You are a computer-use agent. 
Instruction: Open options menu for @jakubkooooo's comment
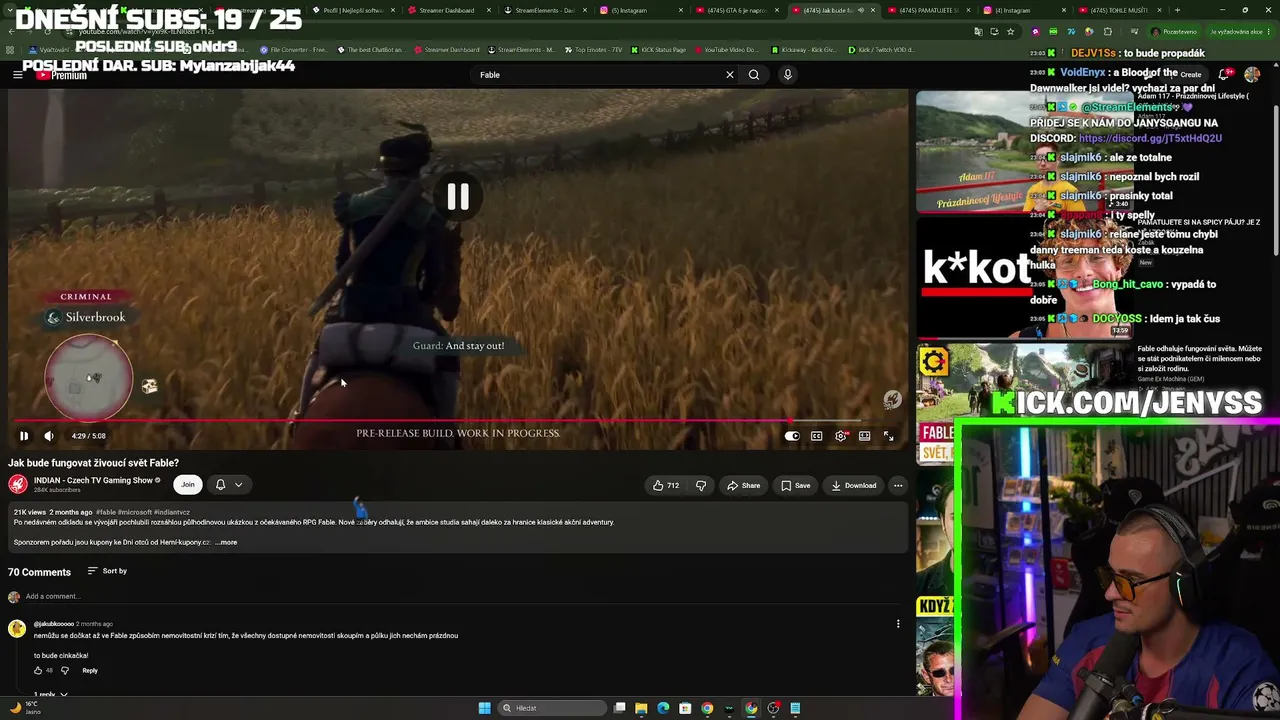click(898, 624)
